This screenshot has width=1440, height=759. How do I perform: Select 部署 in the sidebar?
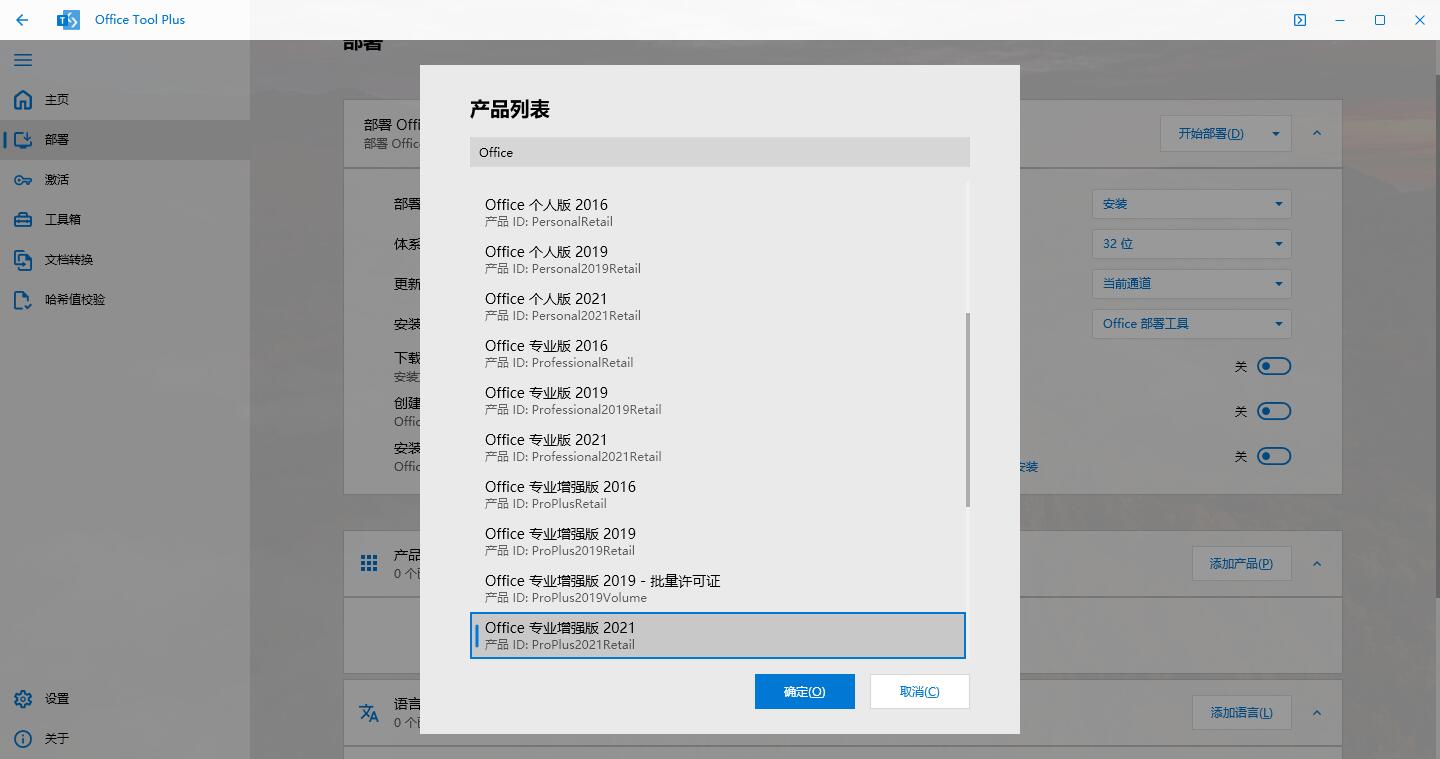pyautogui.click(x=125, y=140)
